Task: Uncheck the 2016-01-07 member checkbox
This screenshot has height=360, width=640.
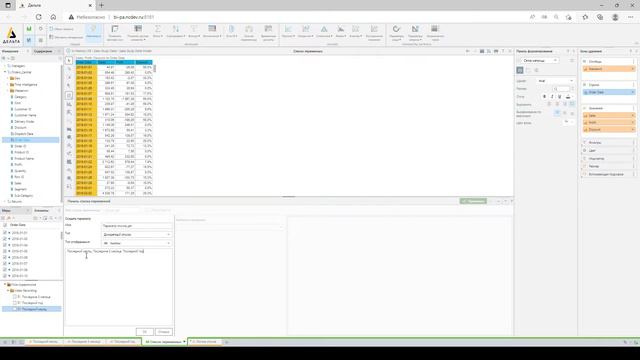Action: [x=5, y=263]
